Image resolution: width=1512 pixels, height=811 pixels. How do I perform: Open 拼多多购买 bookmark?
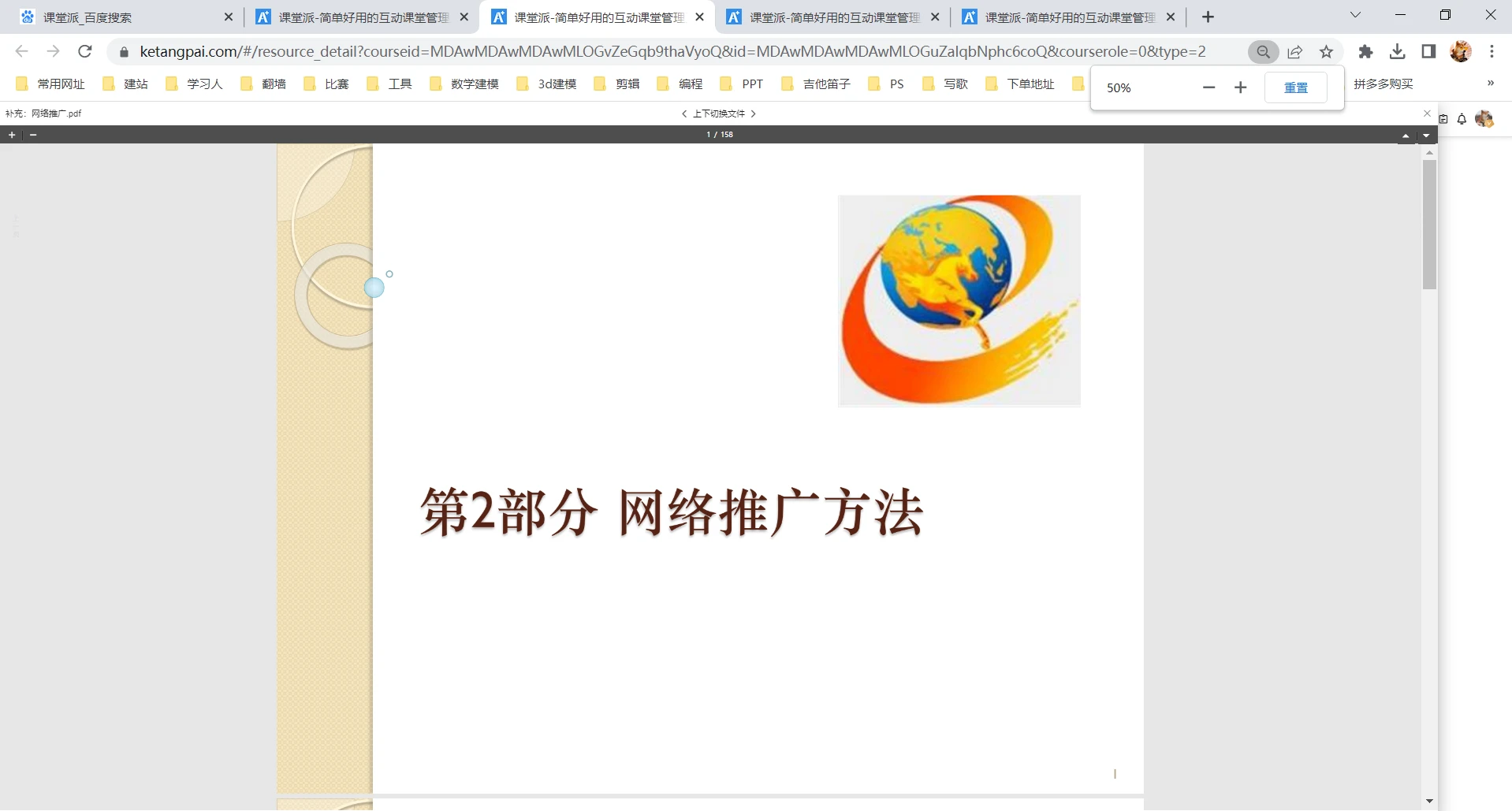pos(1384,84)
